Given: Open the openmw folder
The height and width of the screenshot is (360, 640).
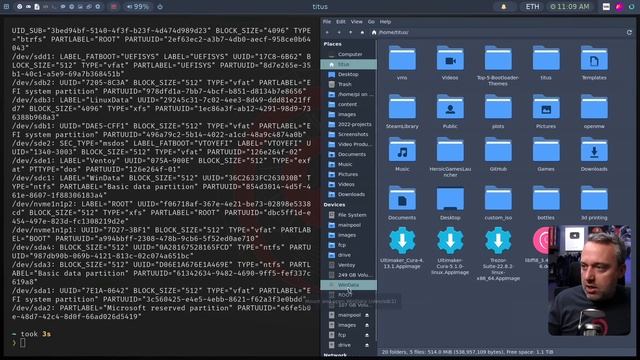Looking at the screenshot, I should pyautogui.click(x=594, y=111).
